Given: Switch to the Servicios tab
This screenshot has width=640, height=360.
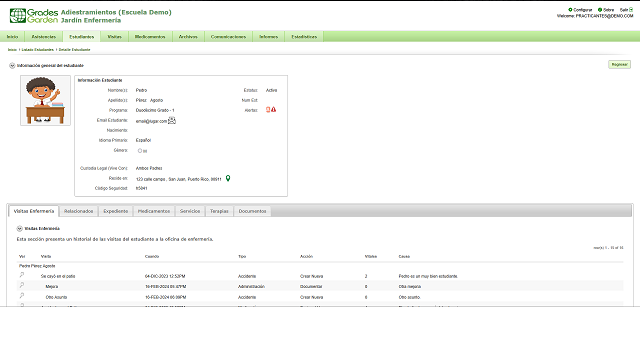Looking at the screenshot, I should [190, 211].
